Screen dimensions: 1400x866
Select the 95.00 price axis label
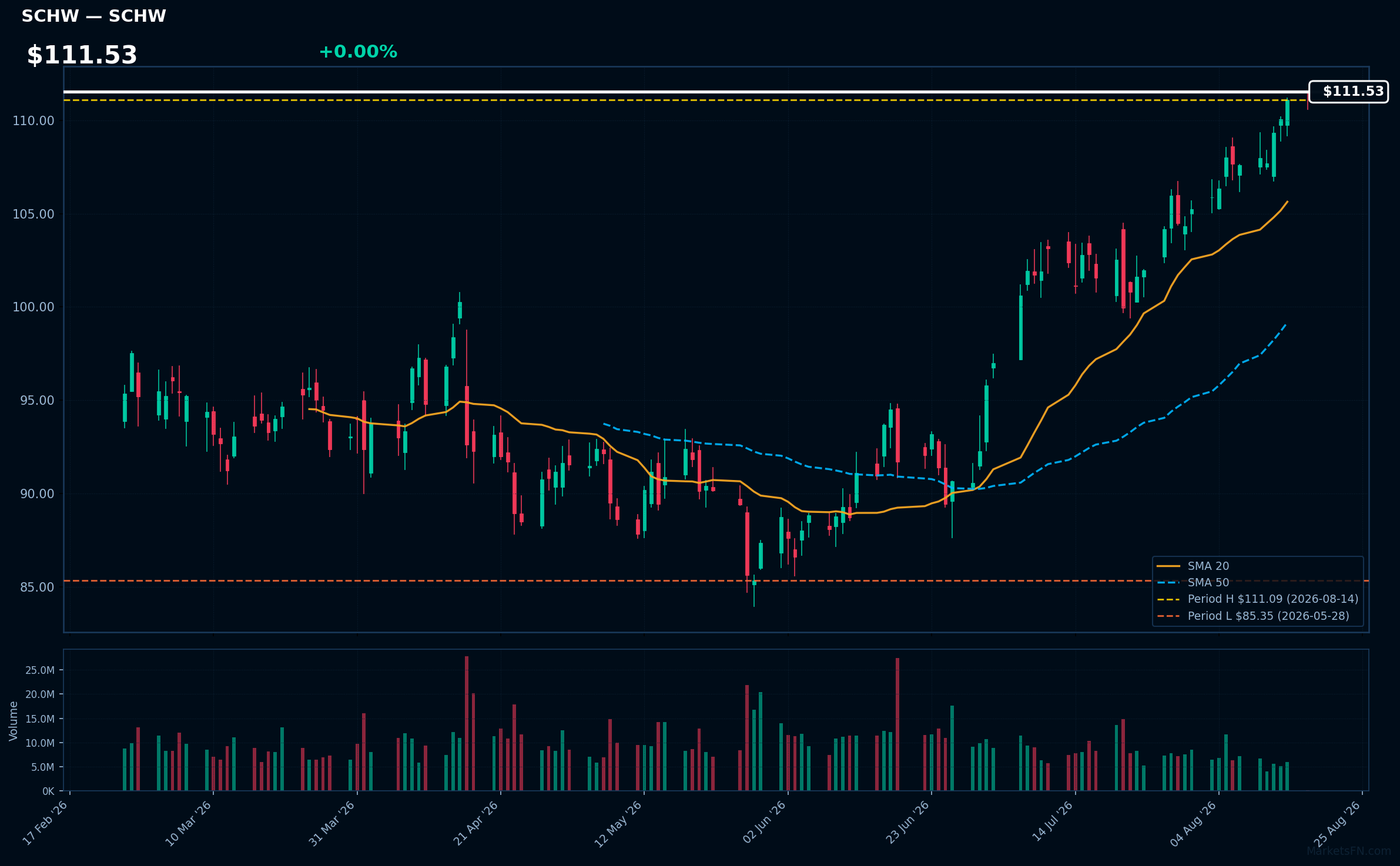pyautogui.click(x=37, y=401)
